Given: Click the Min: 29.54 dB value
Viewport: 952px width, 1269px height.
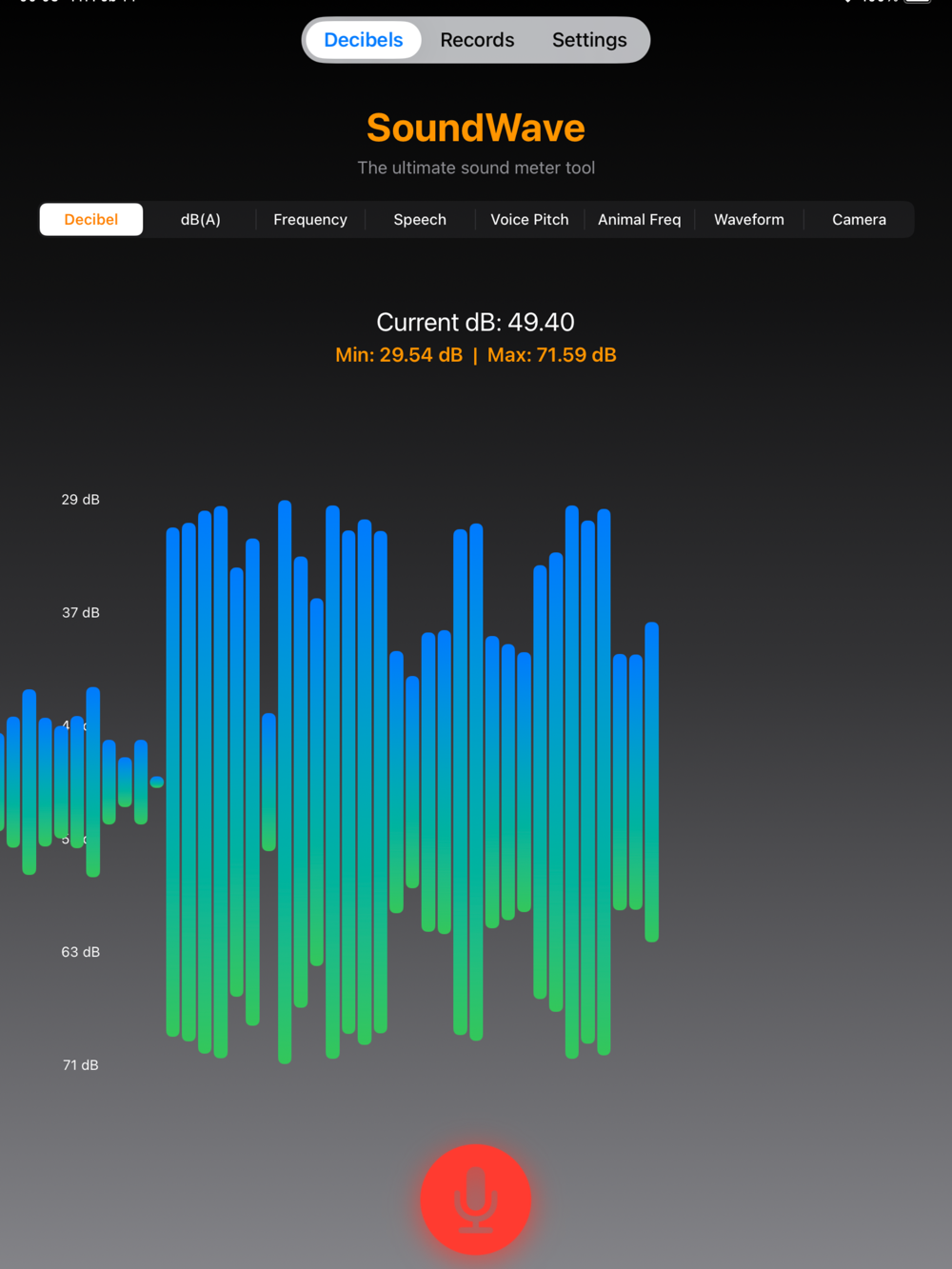Looking at the screenshot, I should [x=399, y=355].
